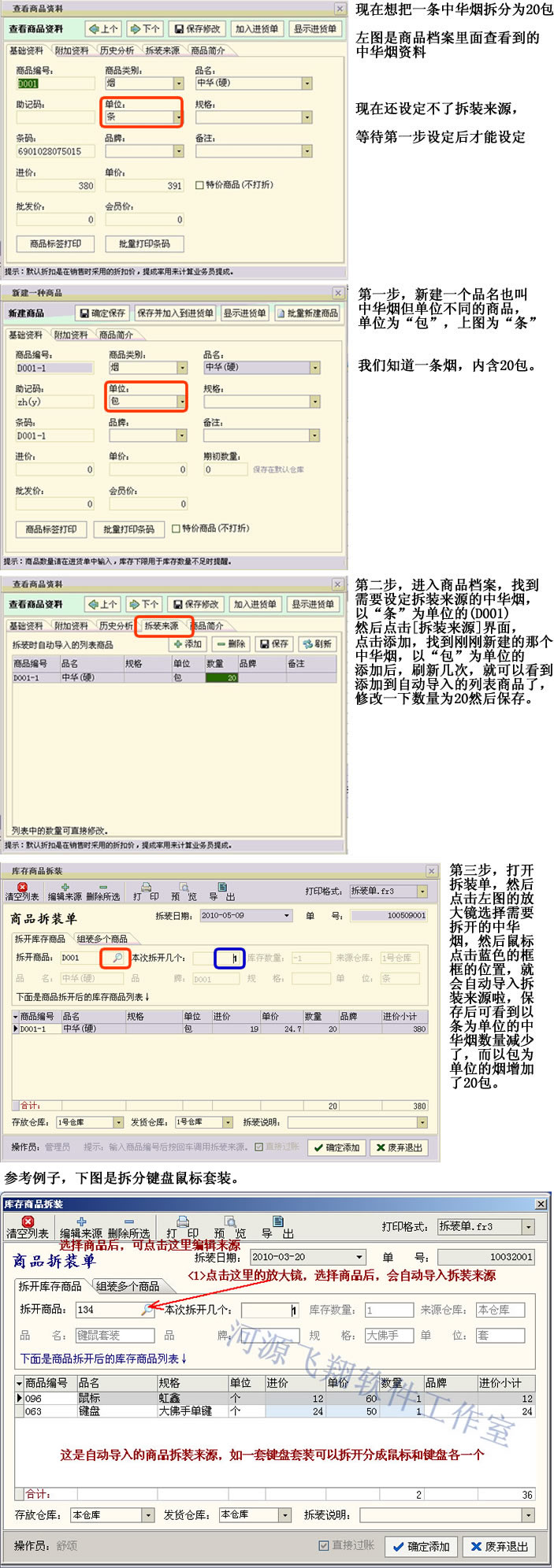The image size is (554, 1568).
Task: Open 单位 dropdown showing 包
Action: 181,402
